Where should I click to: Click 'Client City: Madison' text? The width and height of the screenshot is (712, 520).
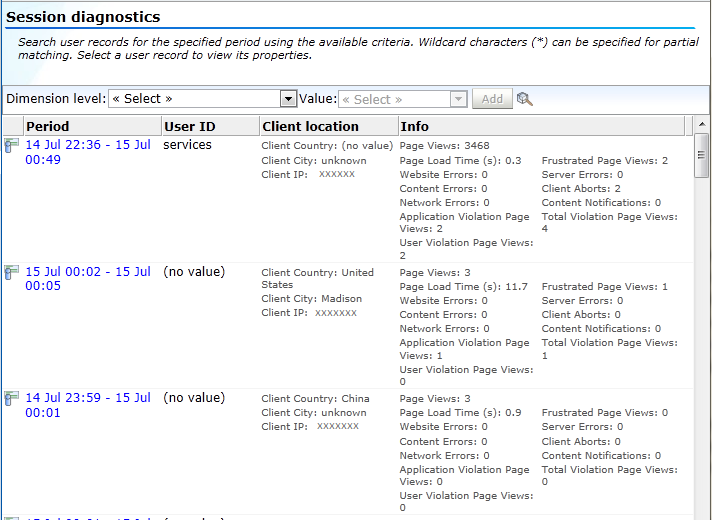312,299
